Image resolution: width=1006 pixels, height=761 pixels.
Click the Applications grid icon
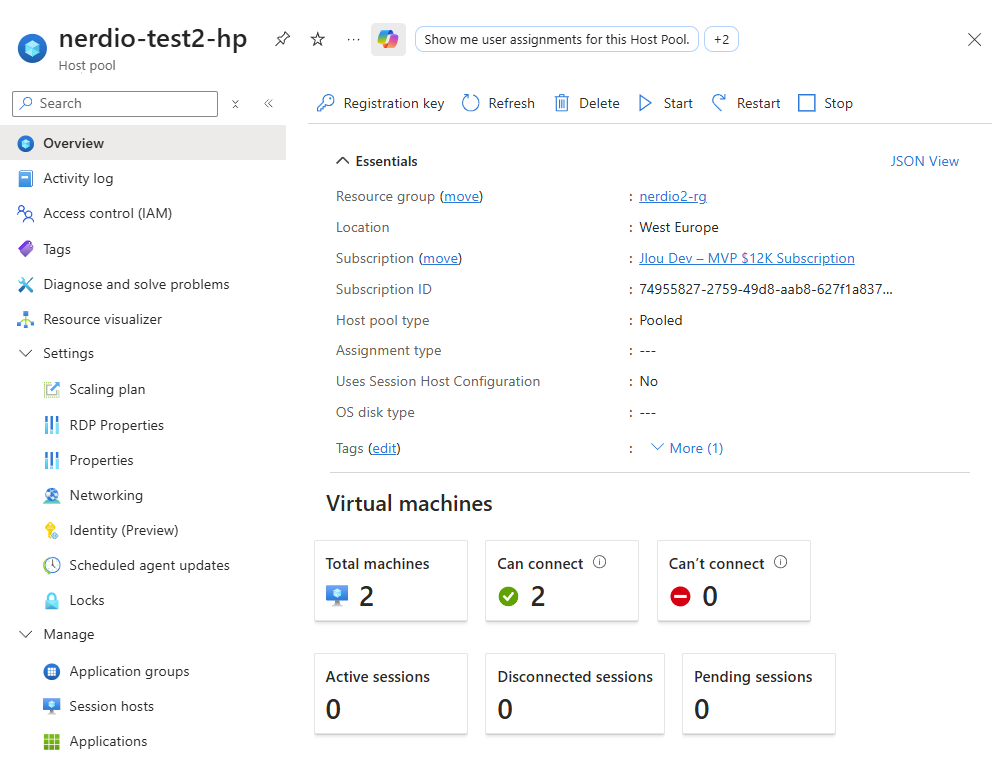pos(52,741)
